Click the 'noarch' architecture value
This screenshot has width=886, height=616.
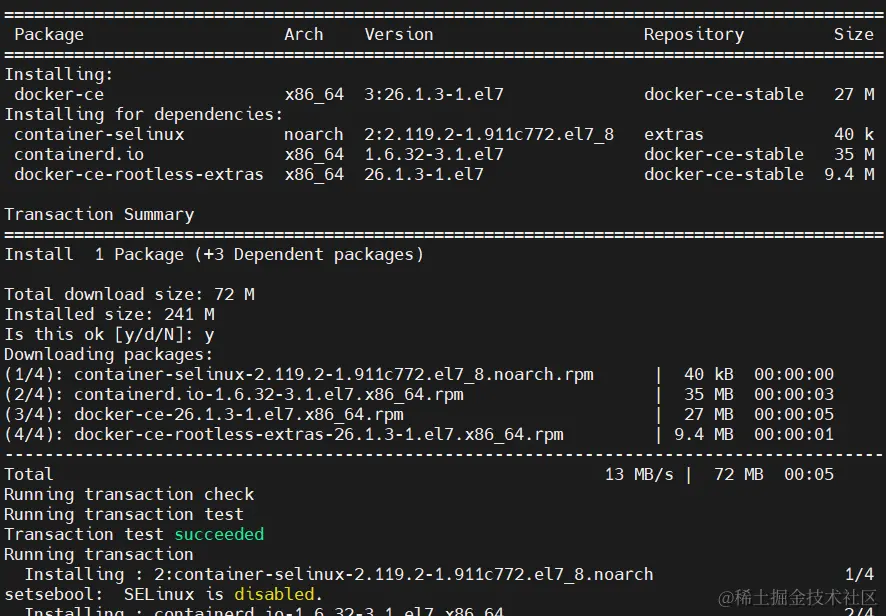point(314,135)
